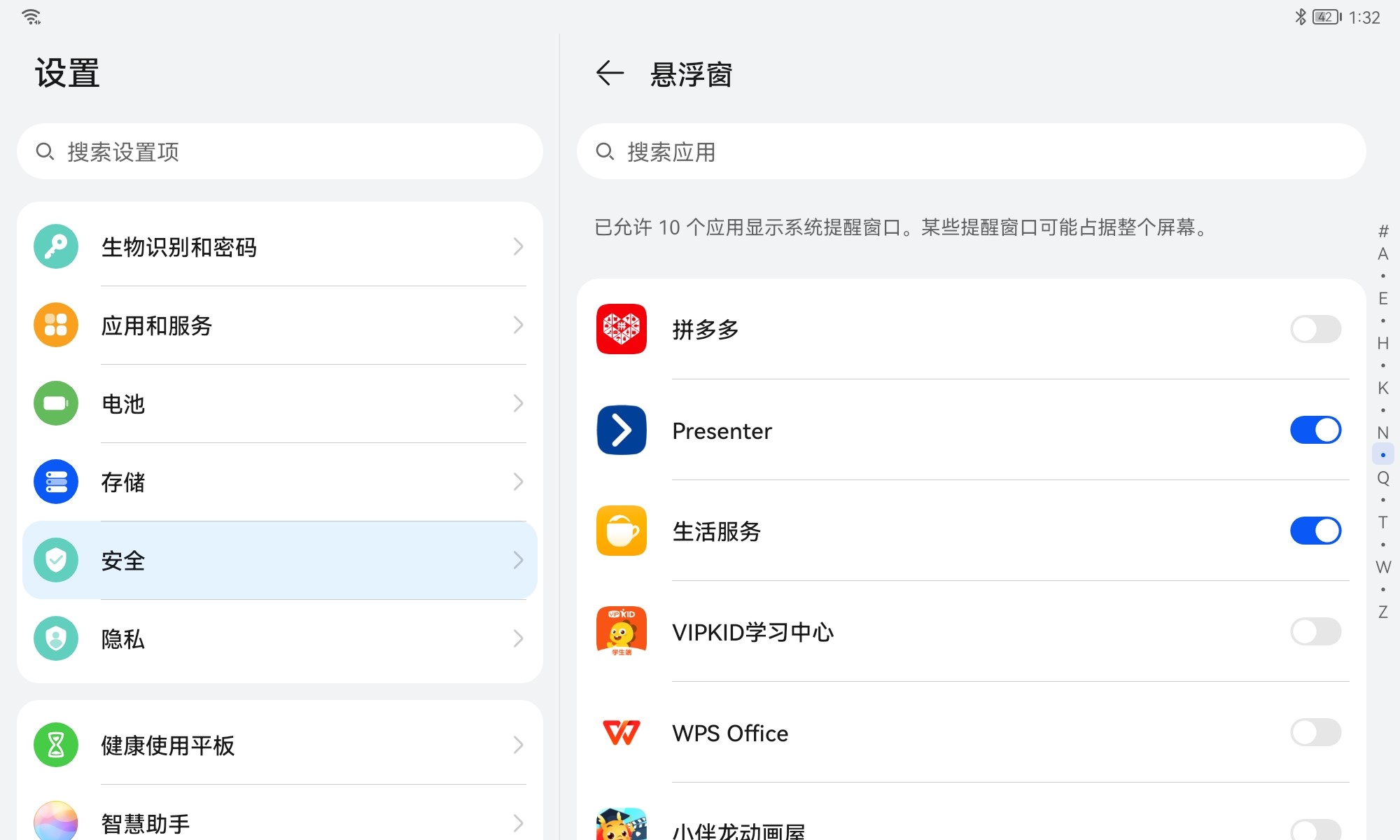Tap the chevron on 智慧助手 row
Image resolution: width=1400 pixels, height=840 pixels.
(x=518, y=823)
